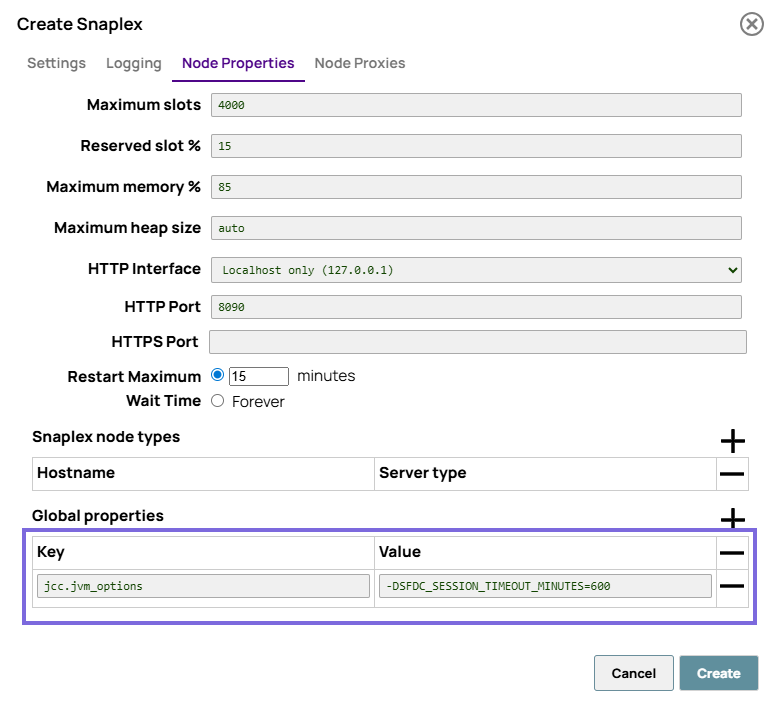Click the Global properties heading
Viewport: 783px width, 702px height.
pyautogui.click(x=98, y=516)
